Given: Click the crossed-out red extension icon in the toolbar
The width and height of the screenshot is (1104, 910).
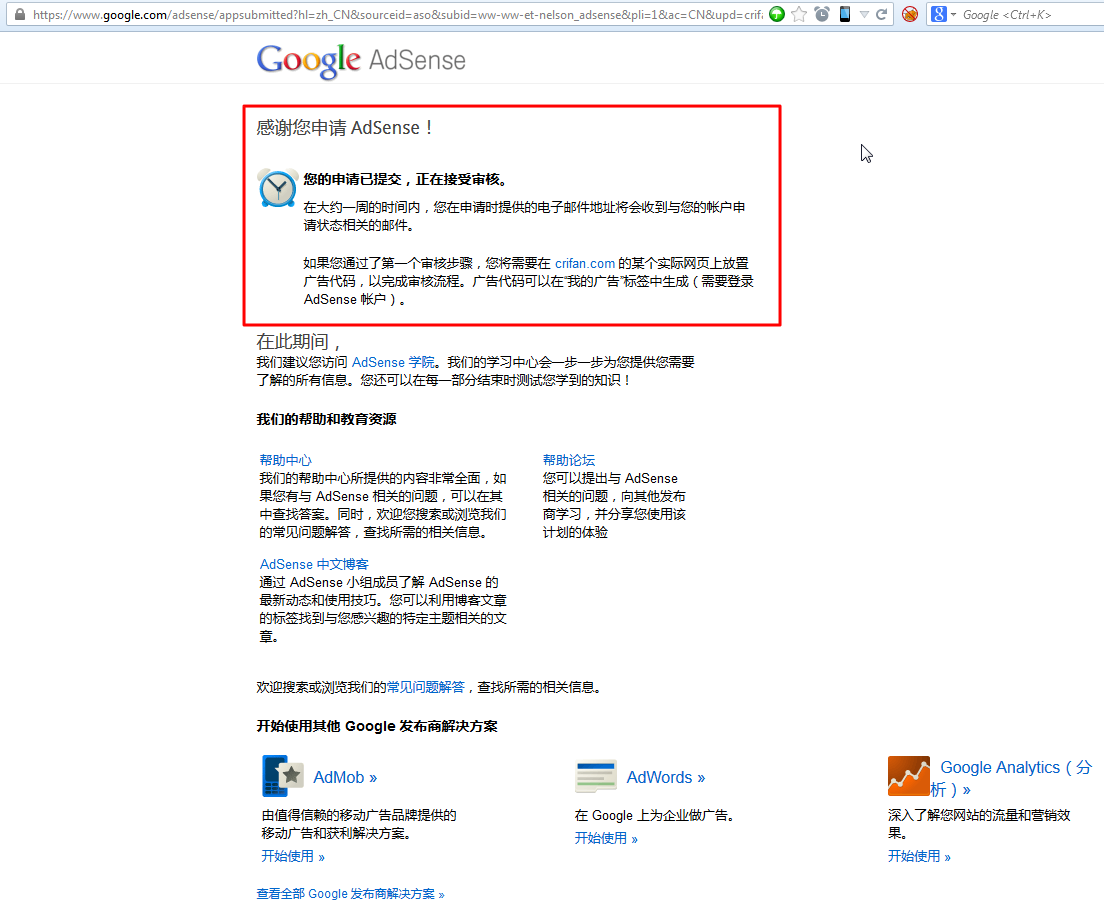Looking at the screenshot, I should (x=910, y=14).
